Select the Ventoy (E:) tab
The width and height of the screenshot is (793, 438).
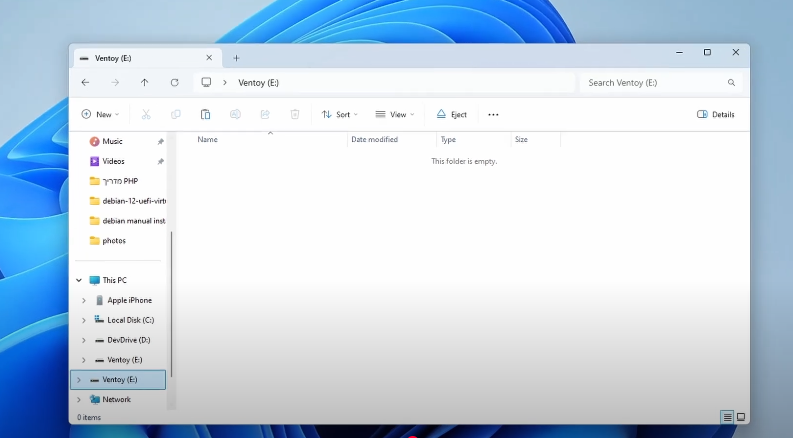tap(147, 58)
